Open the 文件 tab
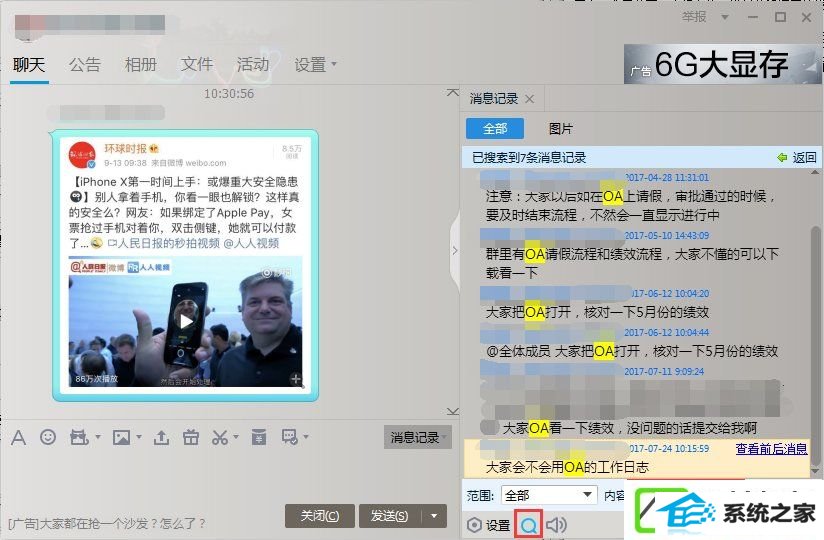The height and width of the screenshot is (540, 824). pos(197,65)
